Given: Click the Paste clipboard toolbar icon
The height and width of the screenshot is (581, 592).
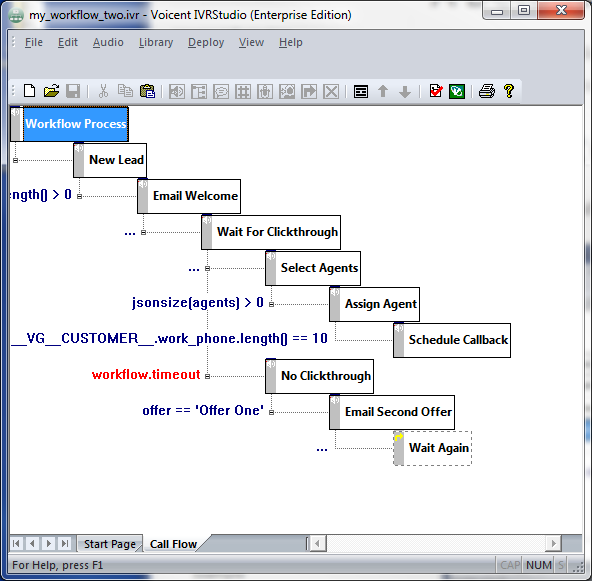Looking at the screenshot, I should pyautogui.click(x=147, y=91).
